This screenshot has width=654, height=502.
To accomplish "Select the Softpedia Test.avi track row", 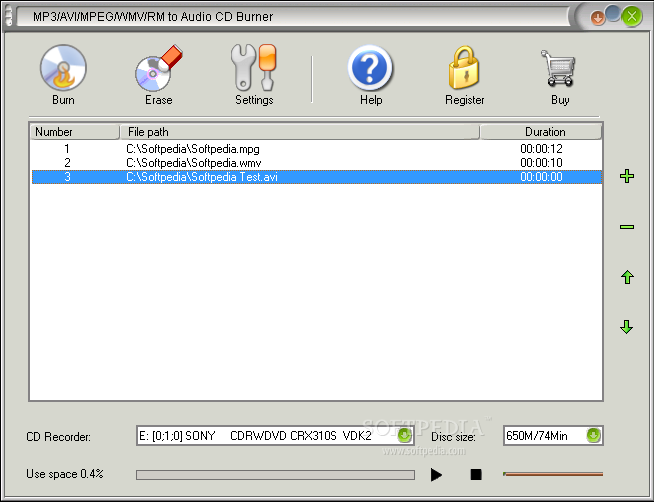I will pyautogui.click(x=317, y=177).
